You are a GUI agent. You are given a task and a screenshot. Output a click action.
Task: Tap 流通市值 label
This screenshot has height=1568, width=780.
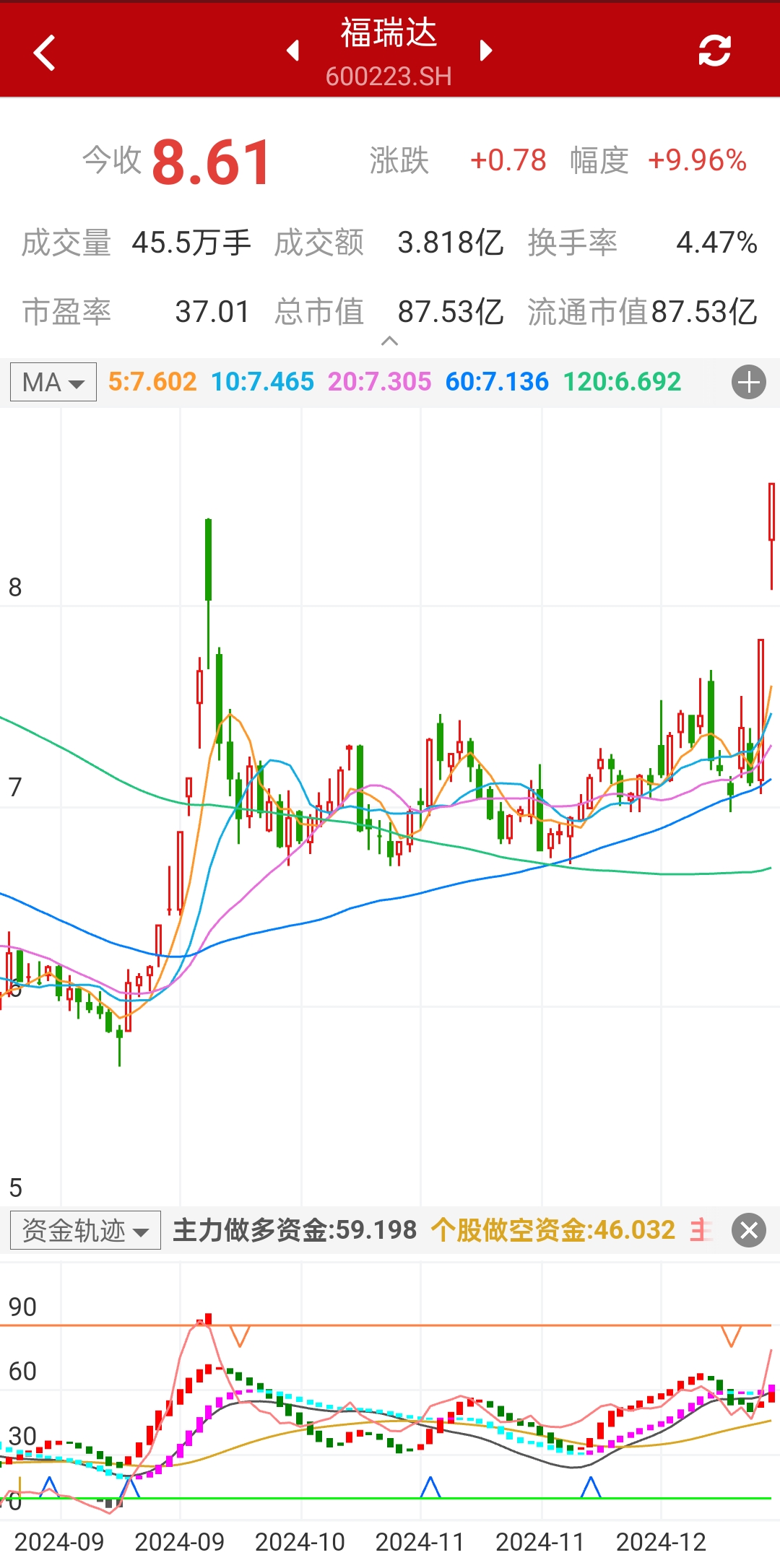pos(588,312)
